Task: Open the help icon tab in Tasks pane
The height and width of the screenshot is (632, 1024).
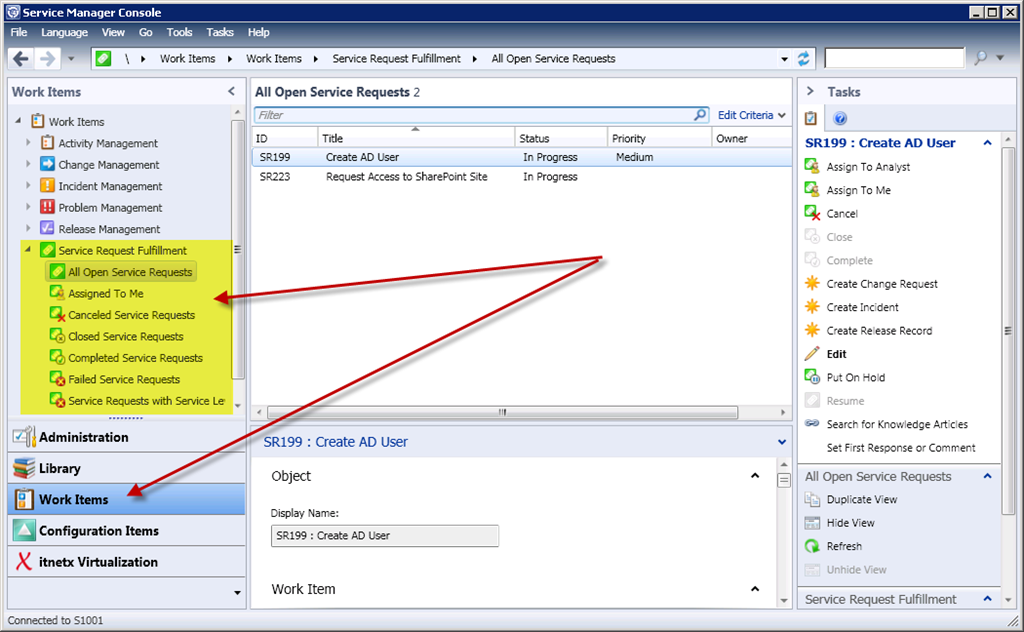Action: [840, 118]
